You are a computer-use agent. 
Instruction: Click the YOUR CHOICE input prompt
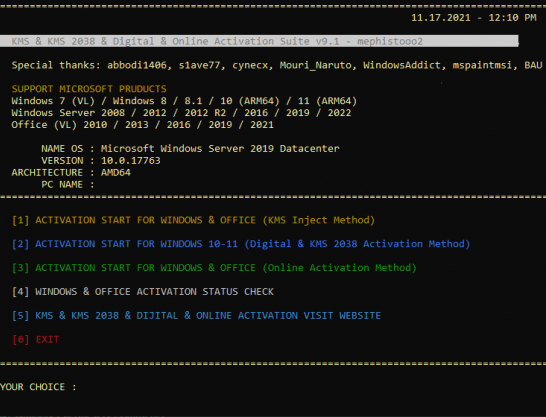point(38,387)
